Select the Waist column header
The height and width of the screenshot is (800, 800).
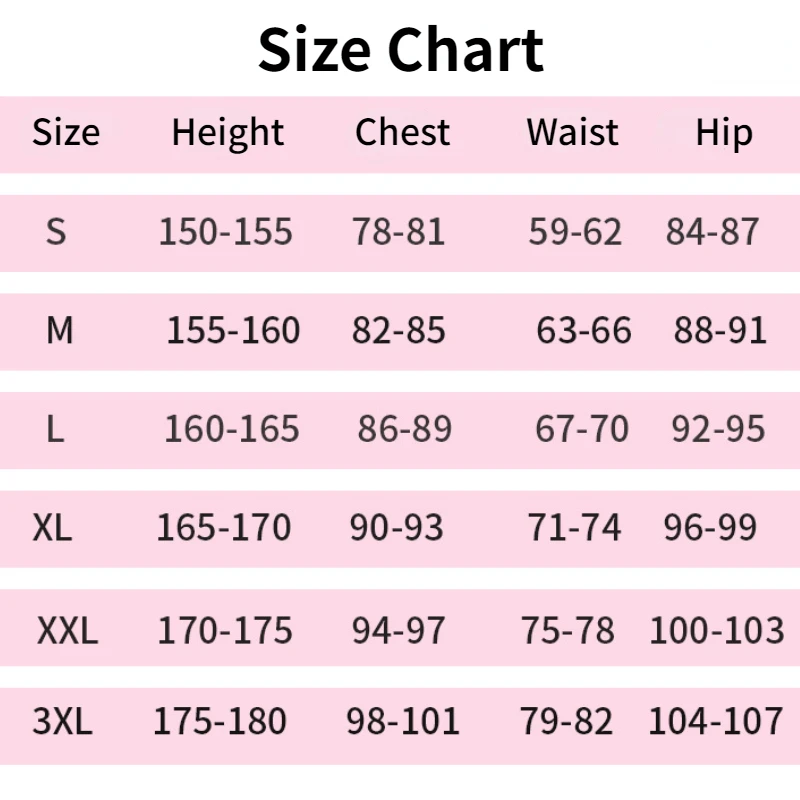click(x=573, y=133)
